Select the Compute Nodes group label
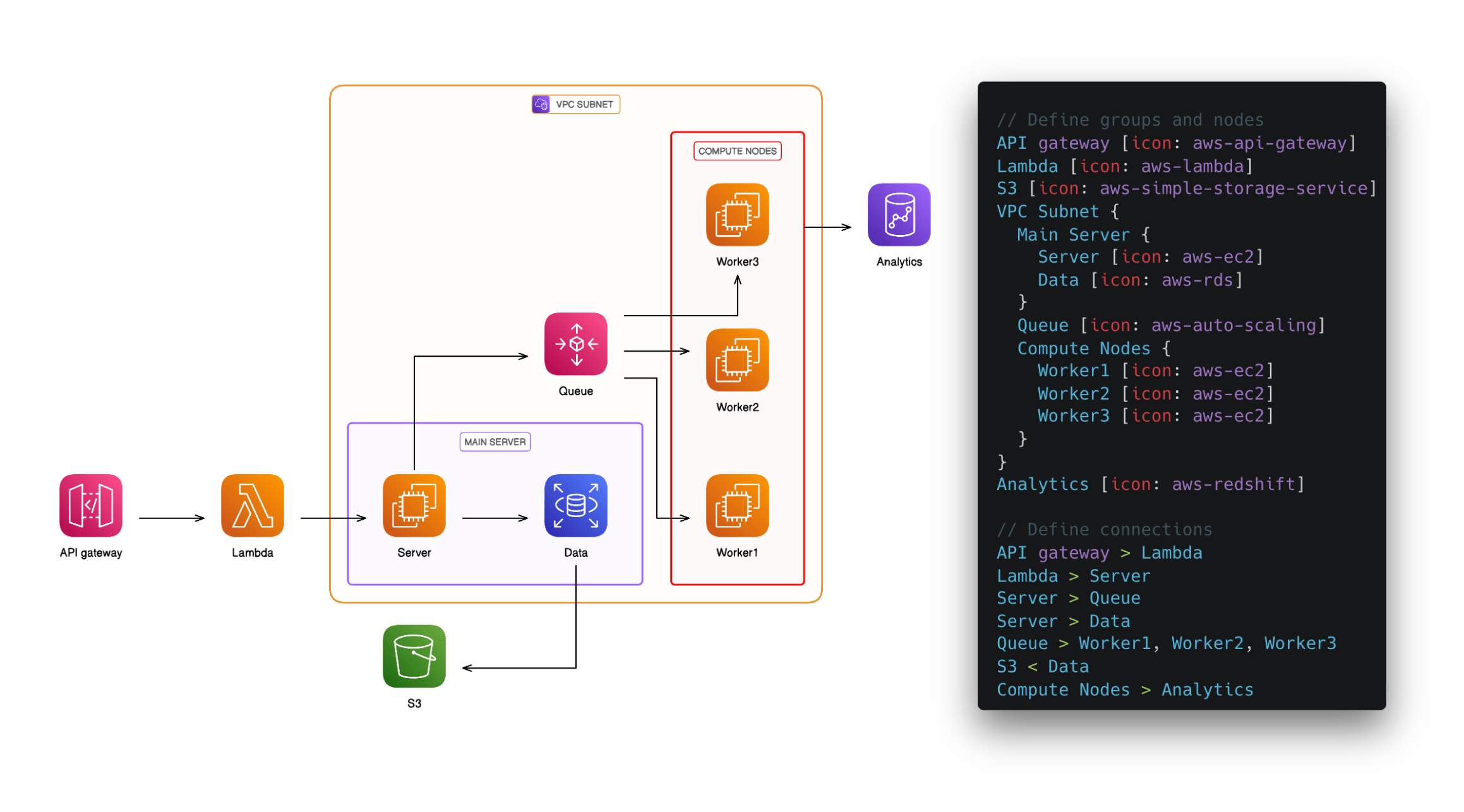The height and width of the screenshot is (812, 1464). (x=737, y=151)
